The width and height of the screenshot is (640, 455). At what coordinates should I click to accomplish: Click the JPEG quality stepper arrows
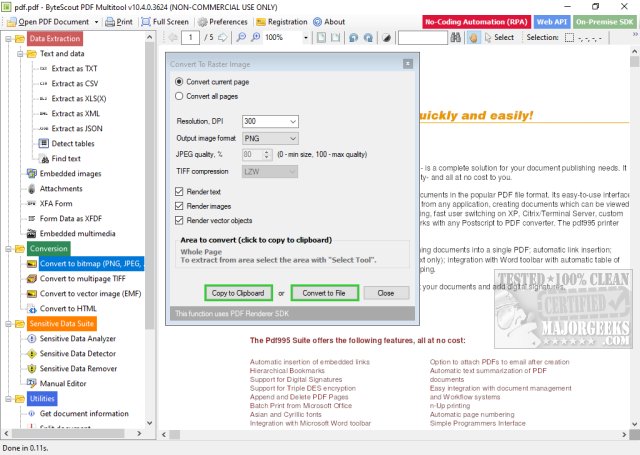coord(267,155)
